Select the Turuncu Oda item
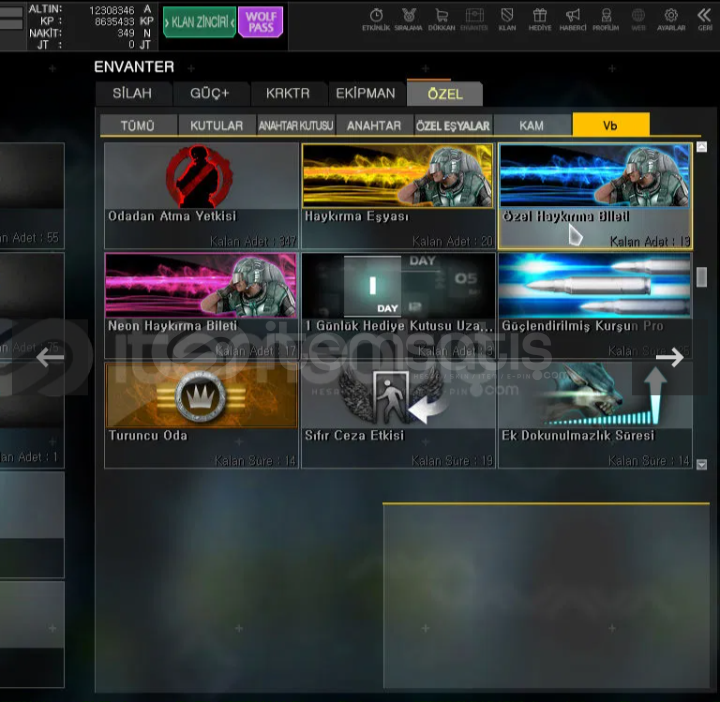 coord(201,414)
